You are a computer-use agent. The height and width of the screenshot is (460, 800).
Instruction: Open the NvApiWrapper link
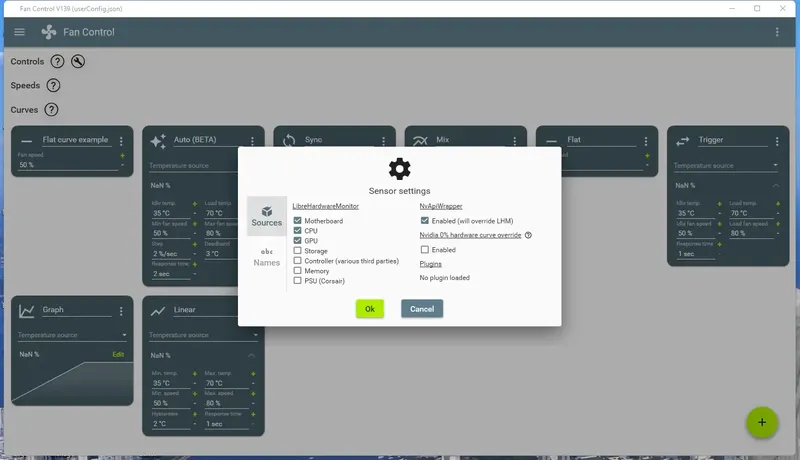coord(441,206)
